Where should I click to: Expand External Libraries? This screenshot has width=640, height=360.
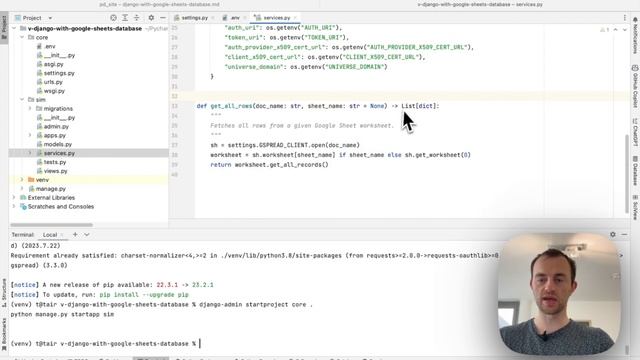15,198
